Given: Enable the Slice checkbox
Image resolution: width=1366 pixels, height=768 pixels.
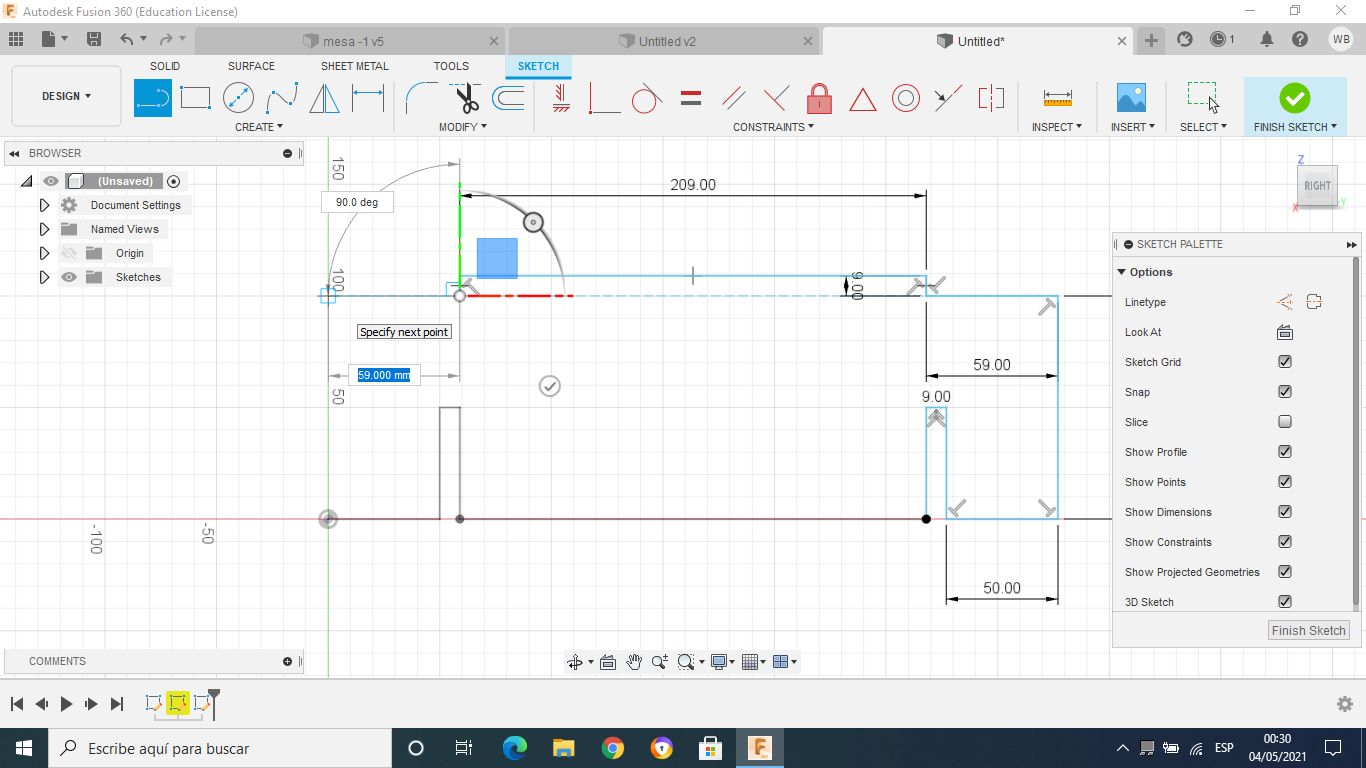Looking at the screenshot, I should [x=1285, y=422].
